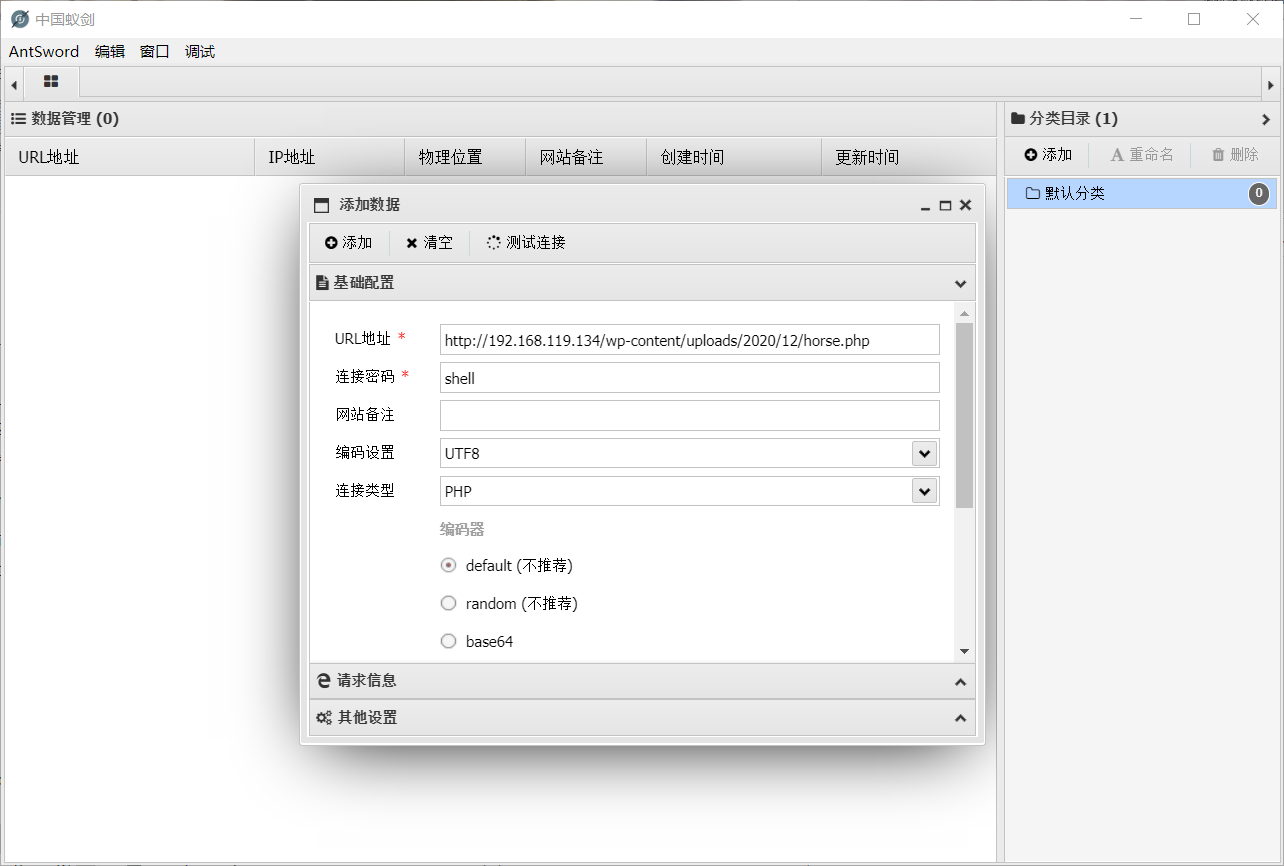Sort by the 物理位置 column header
The width and height of the screenshot is (1284, 866).
(x=465, y=157)
